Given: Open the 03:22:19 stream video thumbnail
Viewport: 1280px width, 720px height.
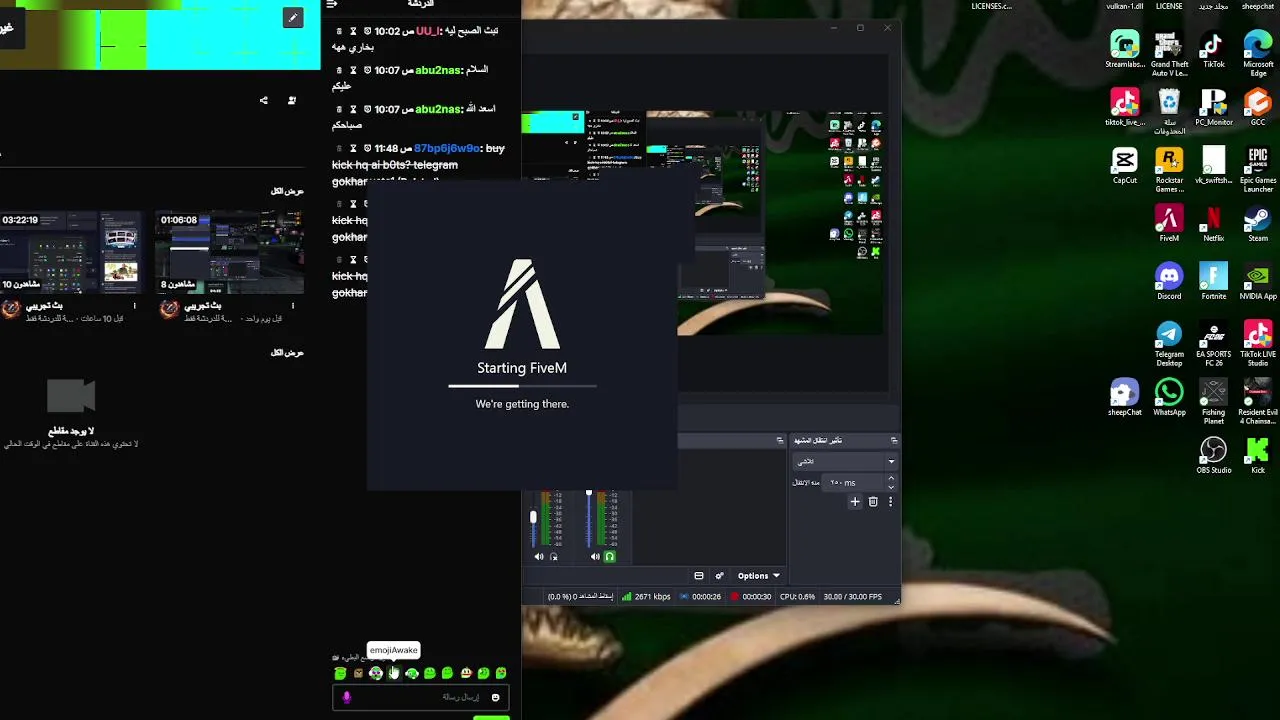Looking at the screenshot, I should 70,250.
